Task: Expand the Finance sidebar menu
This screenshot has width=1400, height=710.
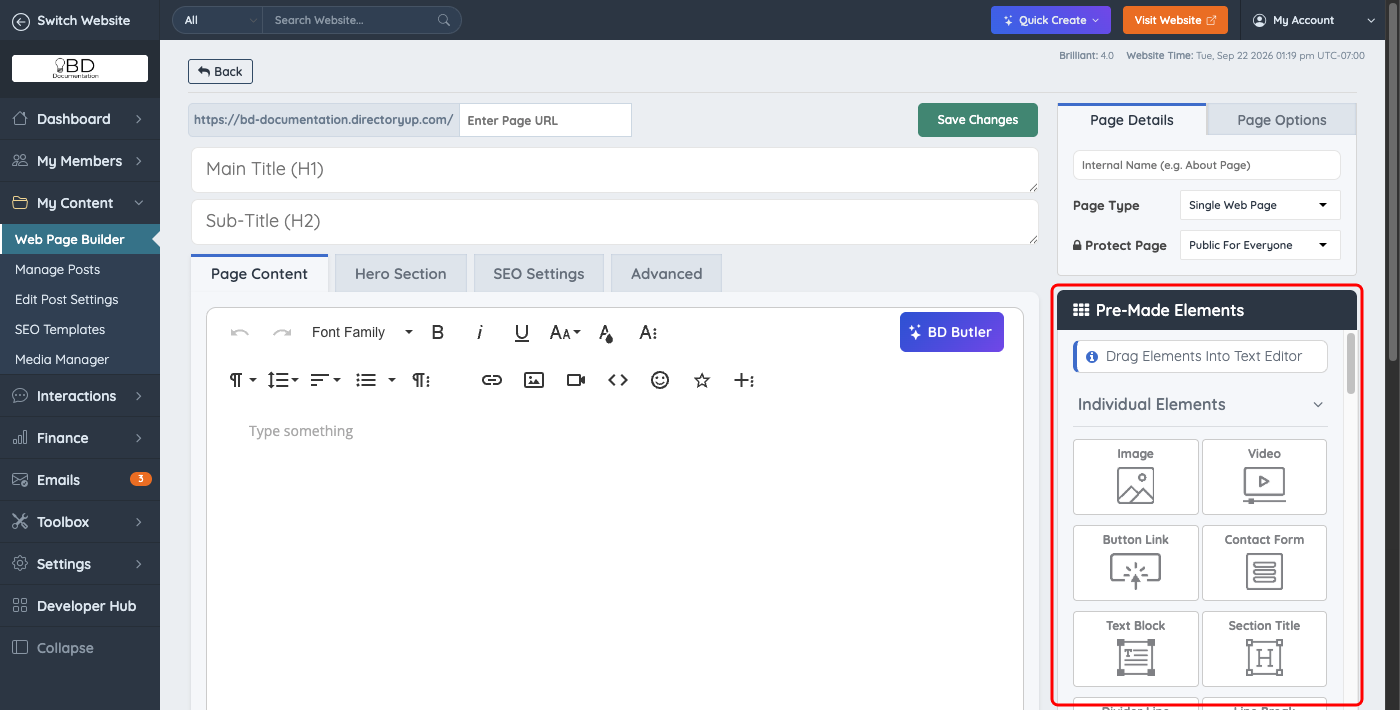Action: (x=80, y=438)
